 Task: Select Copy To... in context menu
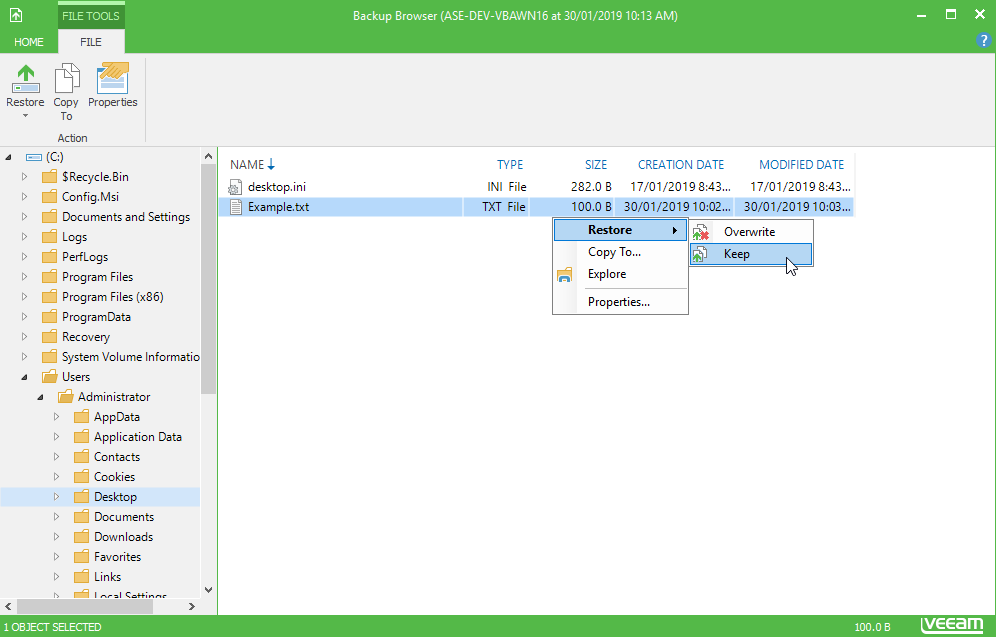[614, 252]
